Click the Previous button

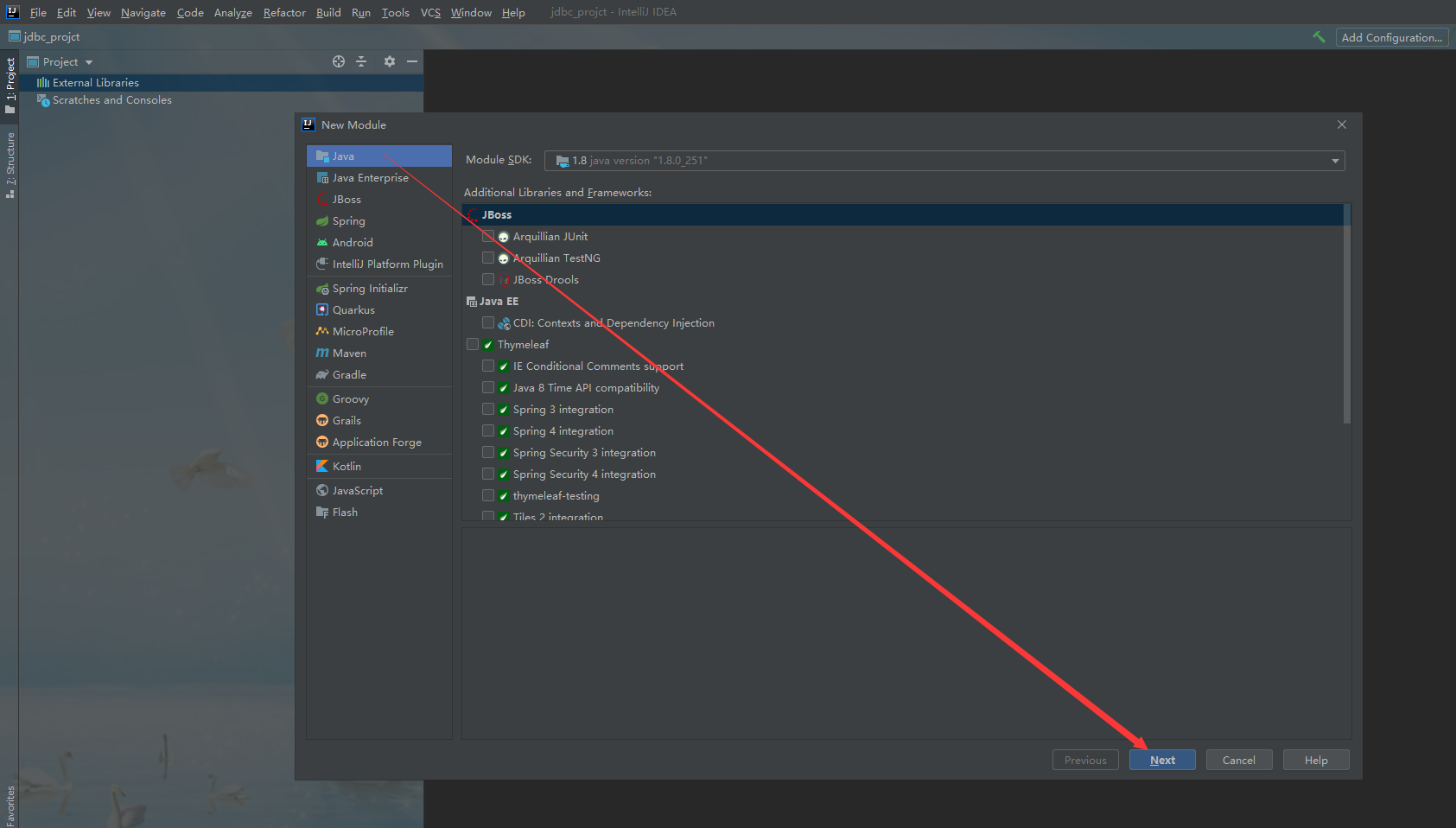pyautogui.click(x=1085, y=760)
